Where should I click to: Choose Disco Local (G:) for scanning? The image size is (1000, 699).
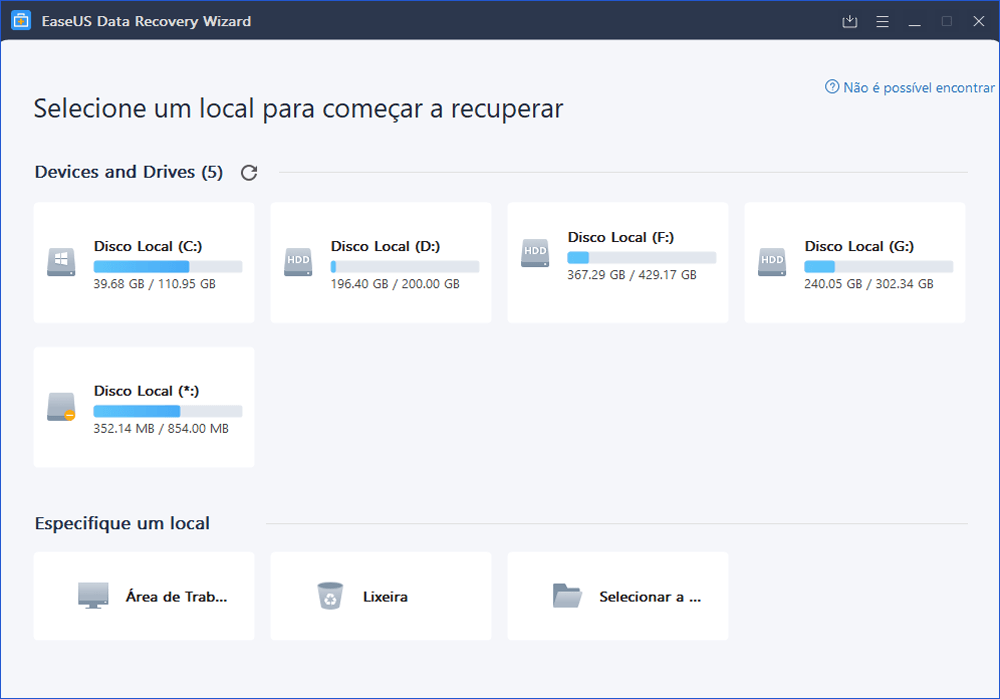(x=854, y=262)
